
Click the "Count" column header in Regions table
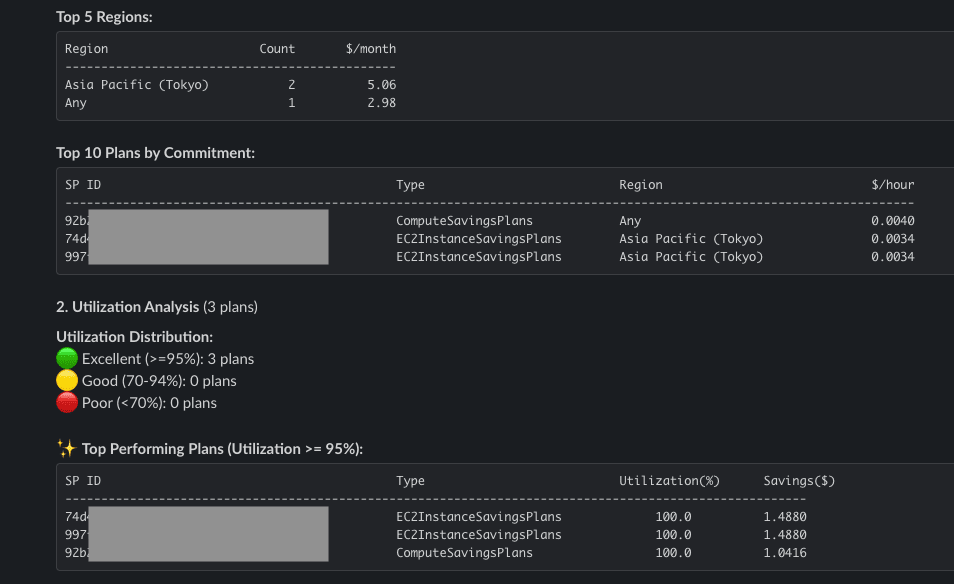277,48
